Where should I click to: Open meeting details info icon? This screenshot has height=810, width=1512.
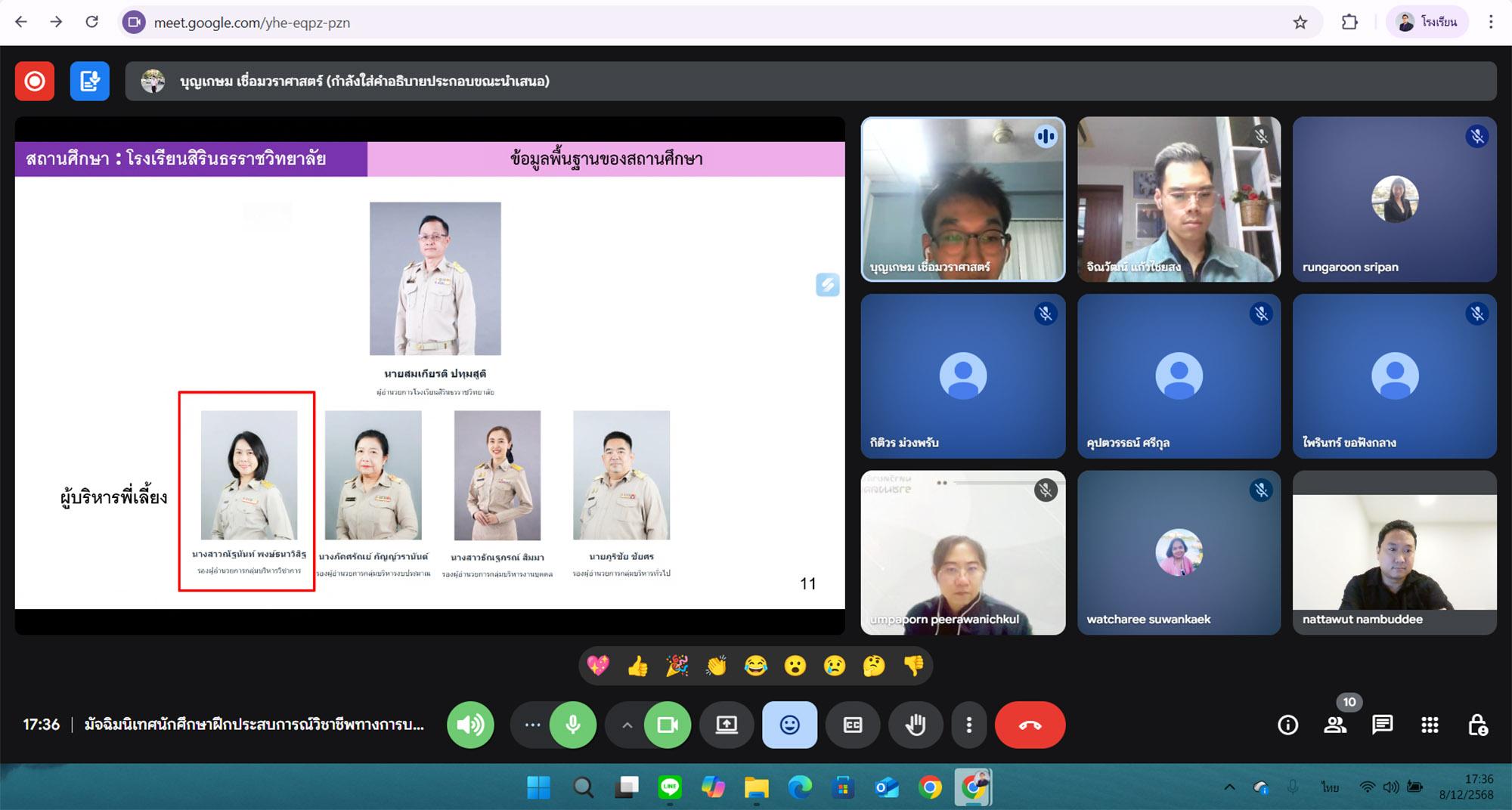point(1287,725)
